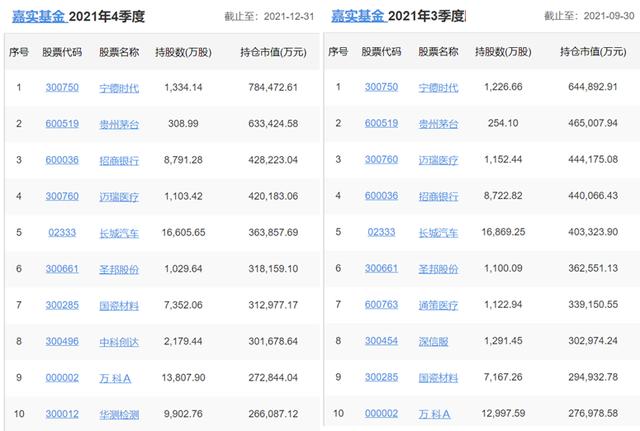Open 华测检测 link in 4季度 table
This screenshot has height=431, width=640.
tap(119, 415)
